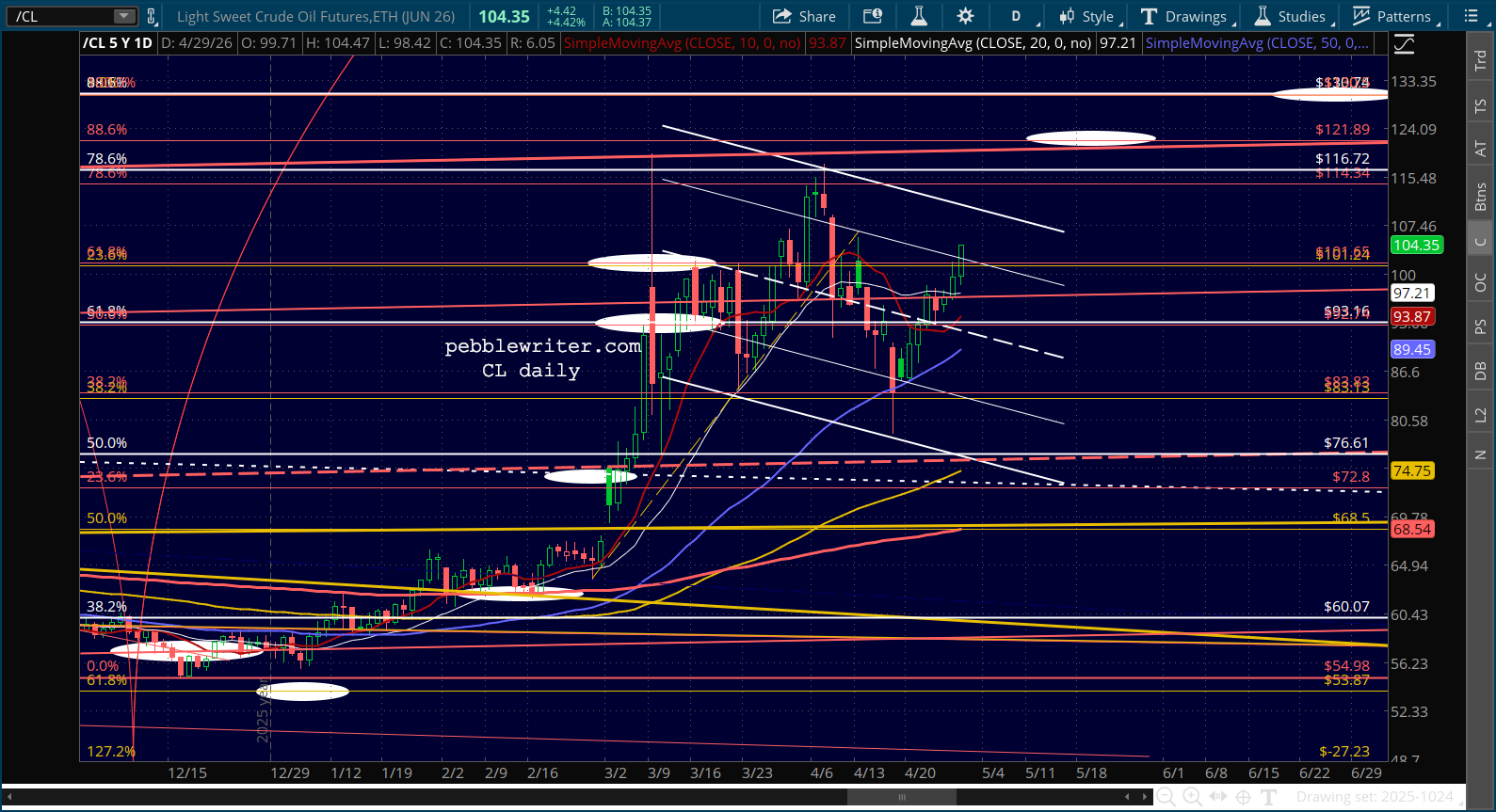Image resolution: width=1496 pixels, height=812 pixels.
Task: Click the scroll-right arrow beside the zoom icons
Action: tap(1146, 797)
